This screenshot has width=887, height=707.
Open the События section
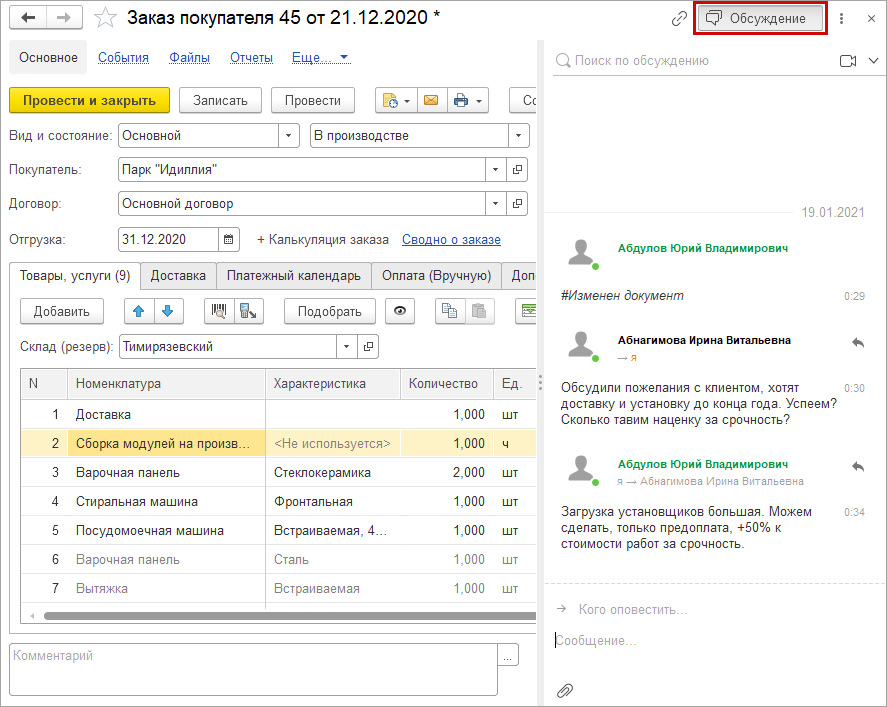(x=123, y=58)
